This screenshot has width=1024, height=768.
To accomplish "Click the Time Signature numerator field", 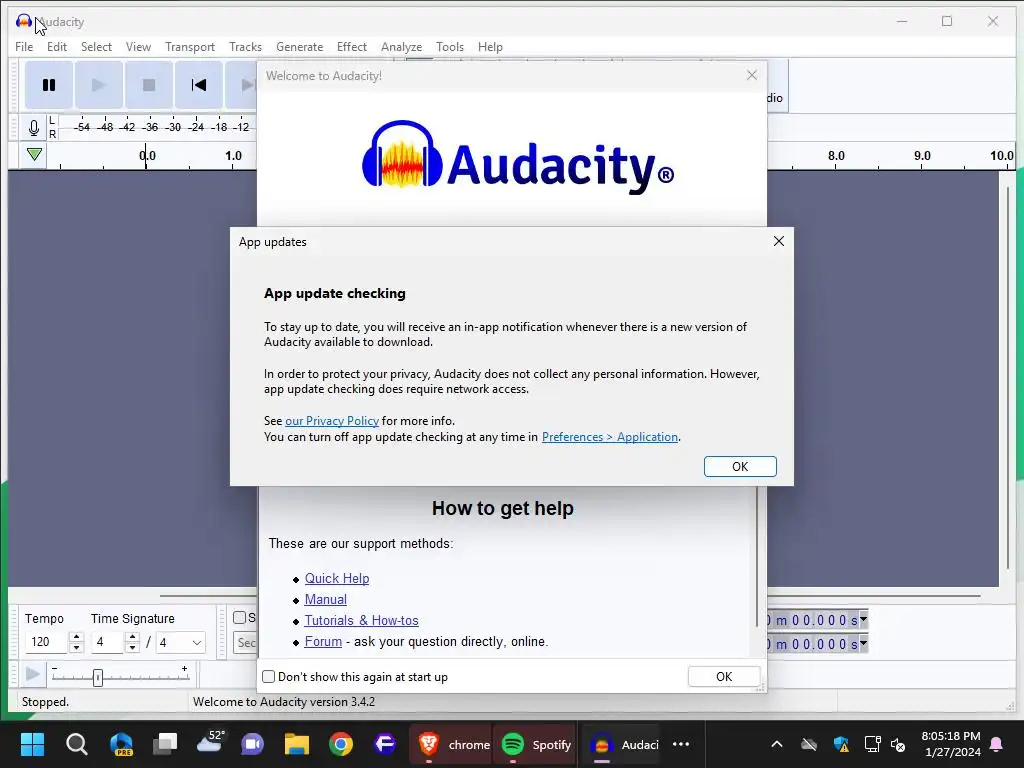I will (x=106, y=642).
